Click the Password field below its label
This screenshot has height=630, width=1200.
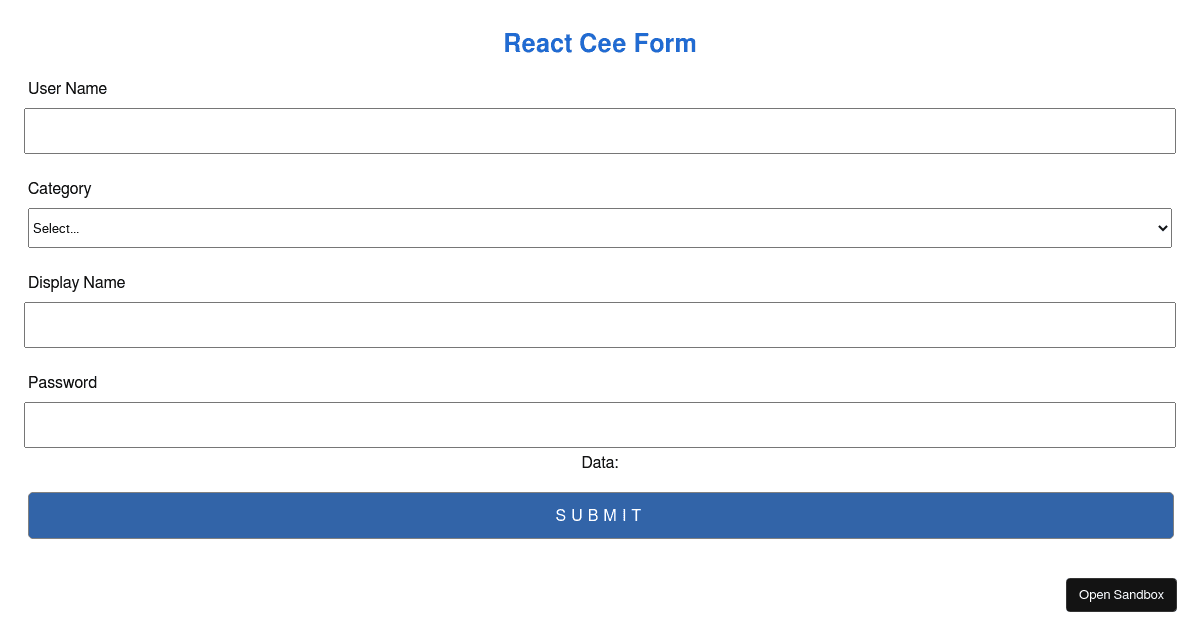[x=600, y=424]
